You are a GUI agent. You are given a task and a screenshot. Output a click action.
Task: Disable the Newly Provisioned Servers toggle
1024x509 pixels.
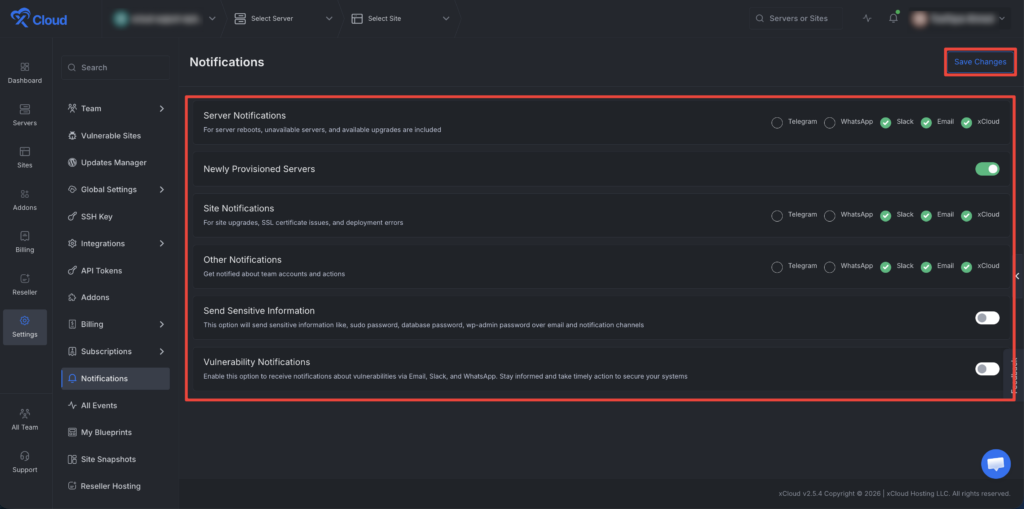987,169
